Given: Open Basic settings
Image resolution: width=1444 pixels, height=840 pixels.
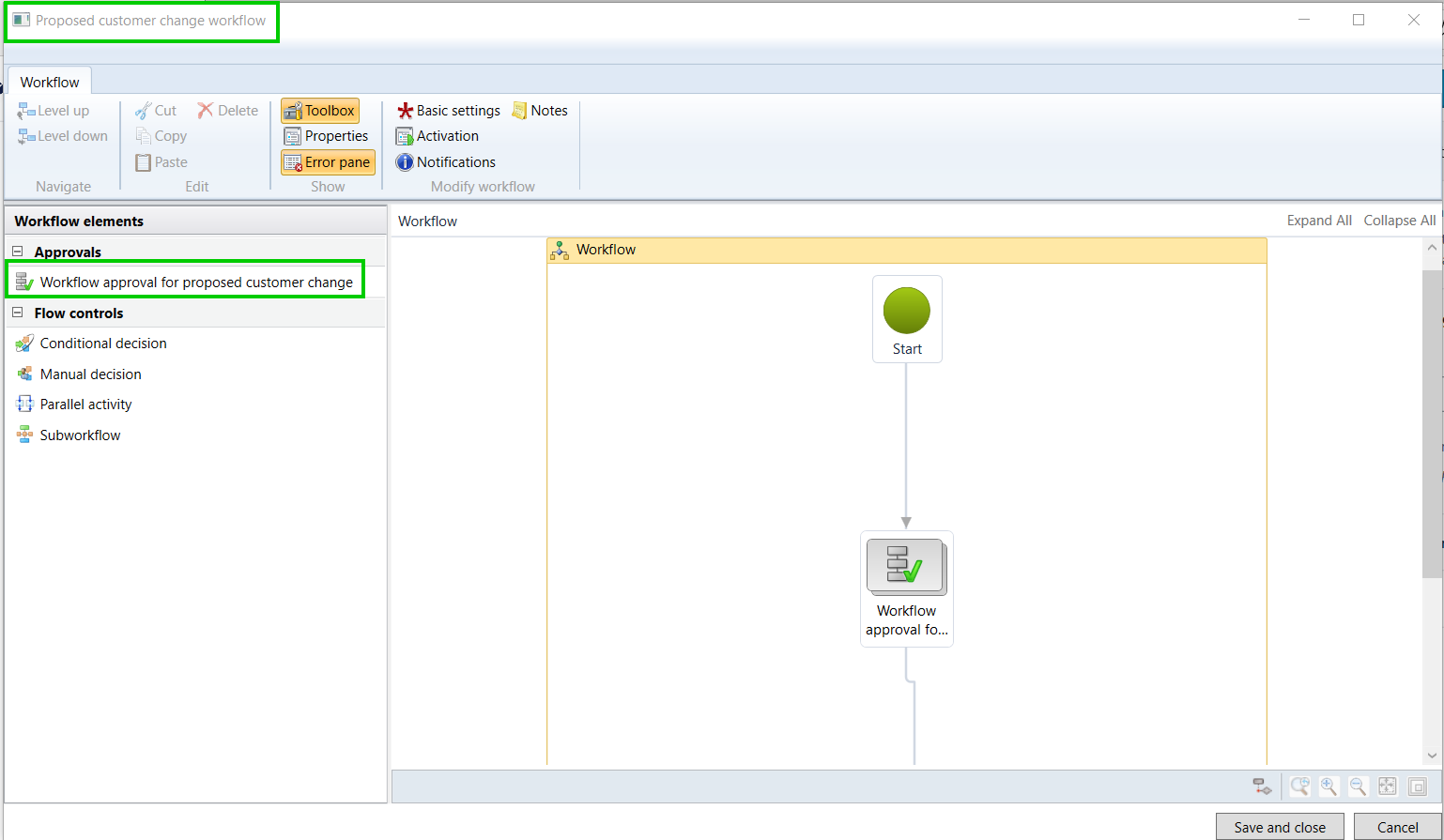Looking at the screenshot, I should (448, 111).
